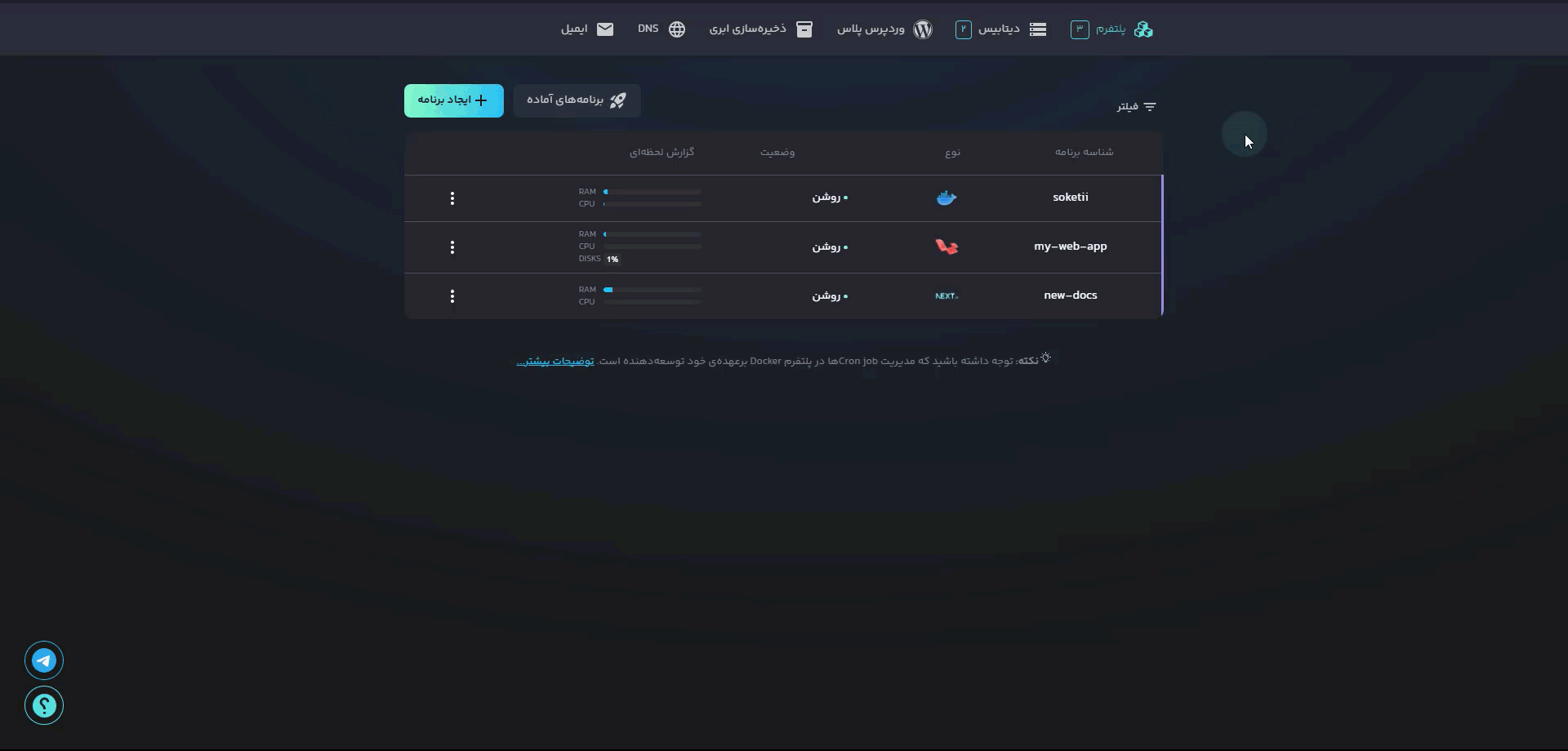This screenshot has height=751, width=1568.
Task: Open the three-dot menu for new-docs
Action: click(452, 296)
